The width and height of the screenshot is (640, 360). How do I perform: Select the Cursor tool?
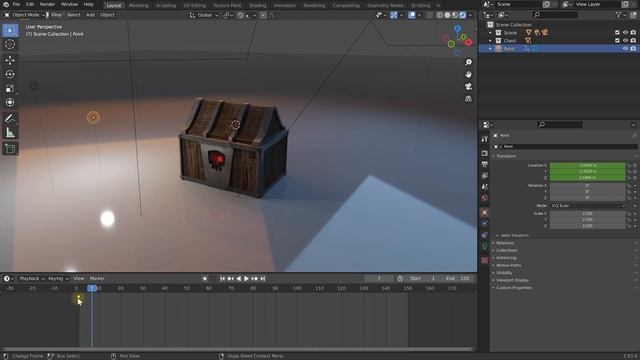[x=10, y=44]
